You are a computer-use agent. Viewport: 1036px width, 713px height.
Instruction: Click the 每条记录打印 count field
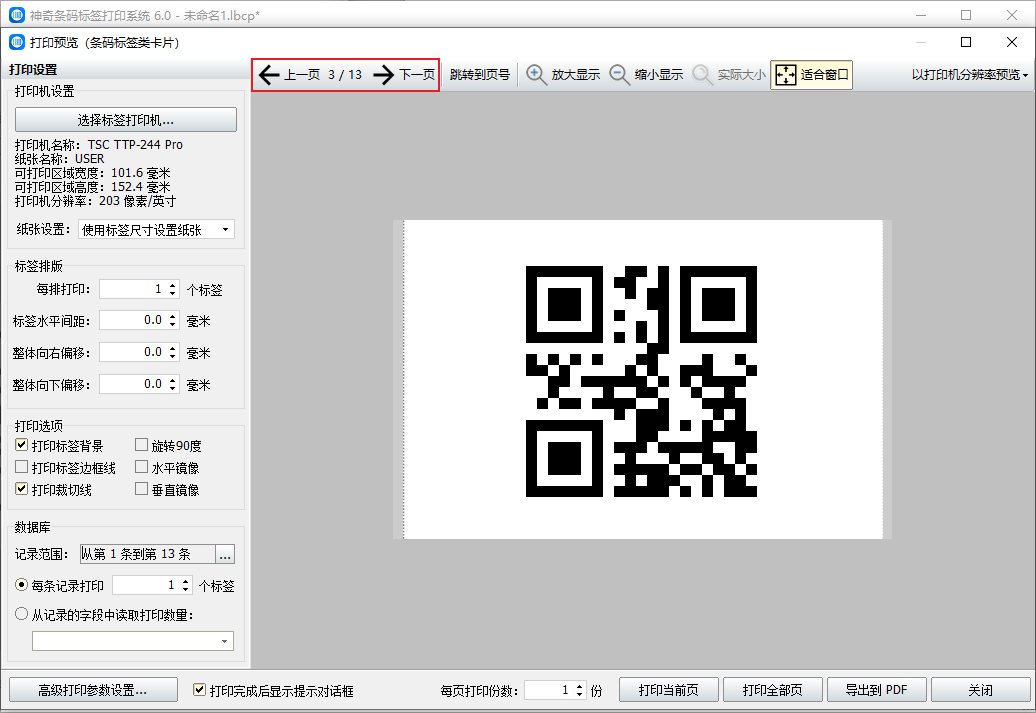click(146, 585)
